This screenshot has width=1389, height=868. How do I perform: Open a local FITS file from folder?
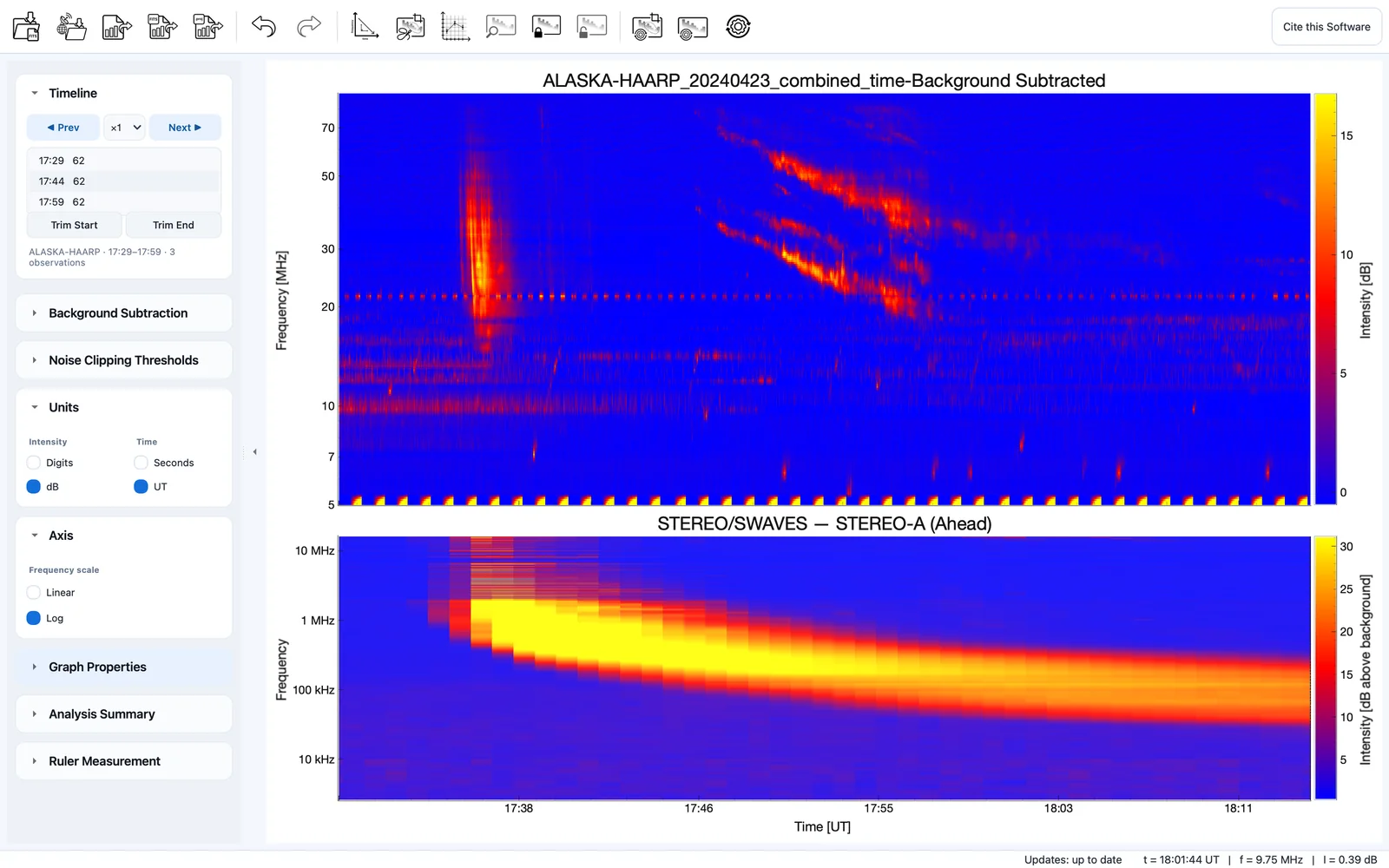click(26, 27)
